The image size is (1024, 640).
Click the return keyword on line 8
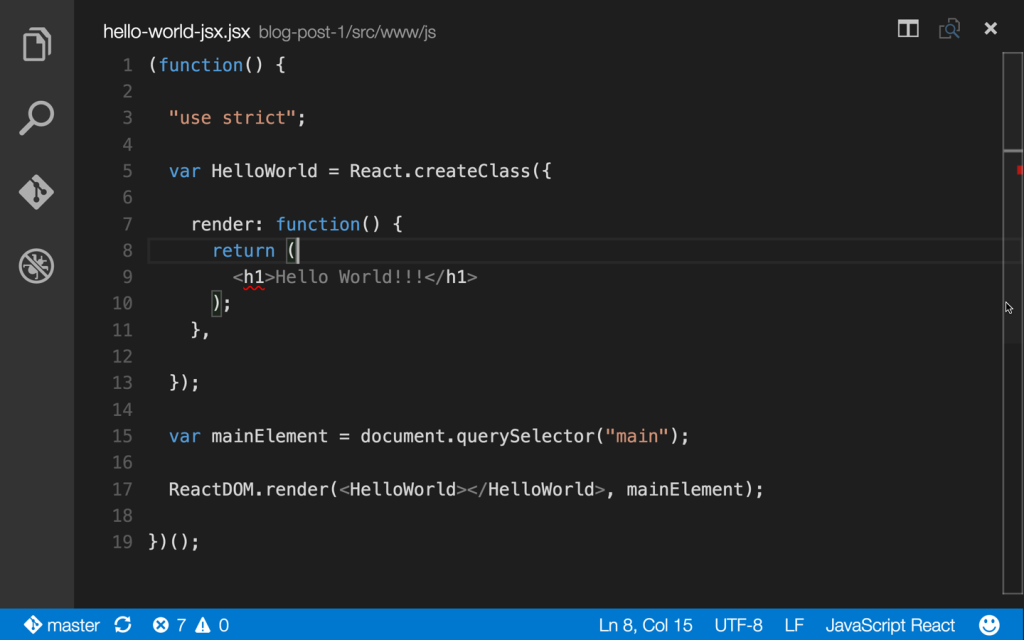click(x=244, y=251)
